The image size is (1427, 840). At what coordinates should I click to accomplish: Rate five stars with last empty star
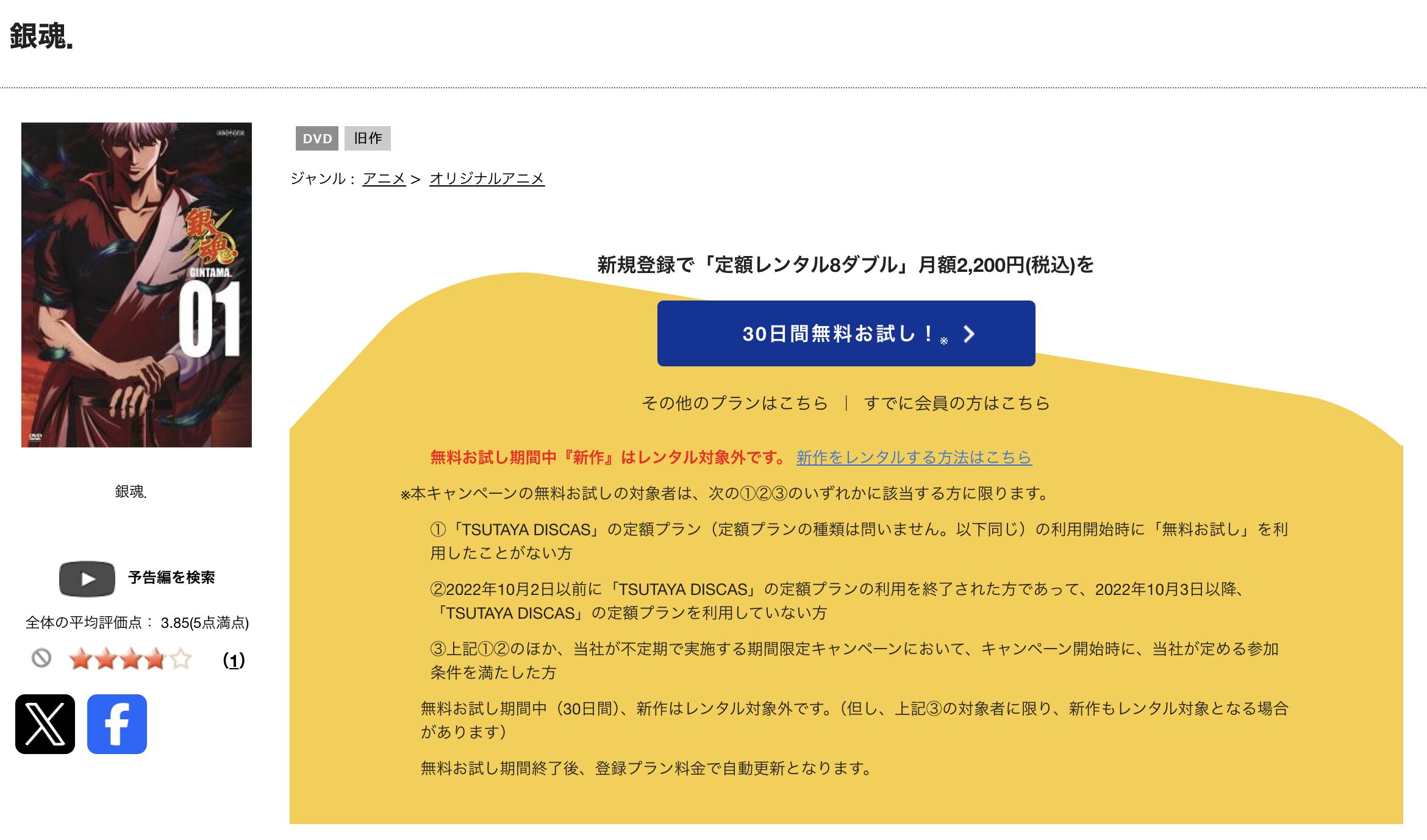[181, 659]
